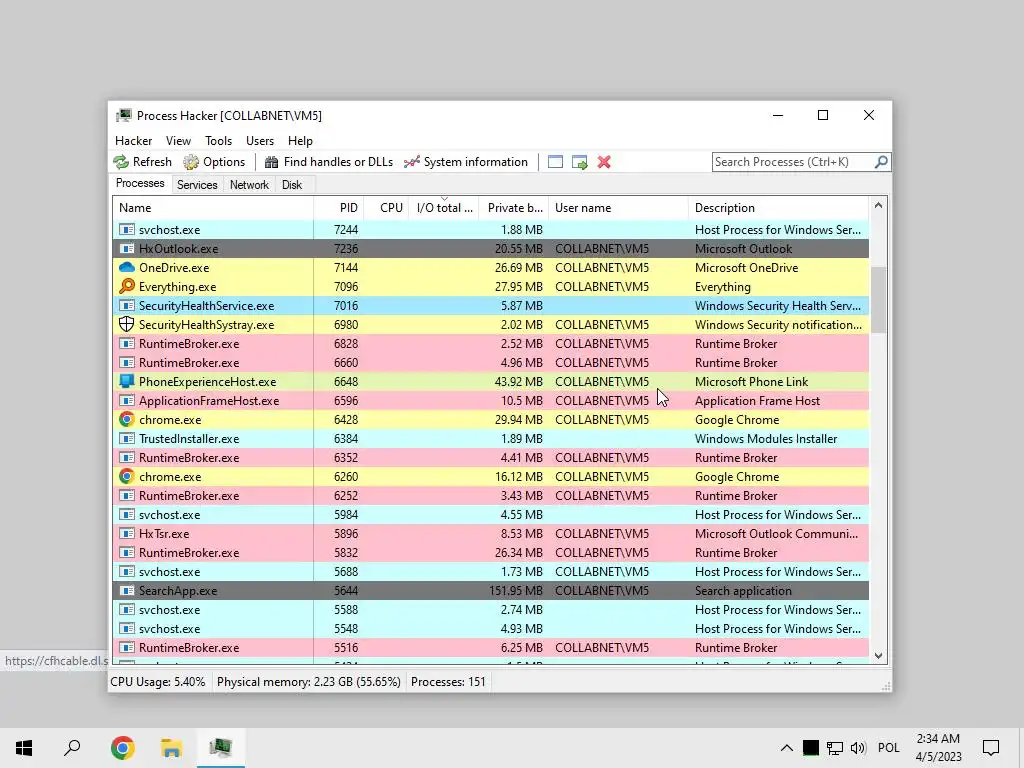Open the Help menu
The height and width of the screenshot is (768, 1024).
[x=300, y=141]
